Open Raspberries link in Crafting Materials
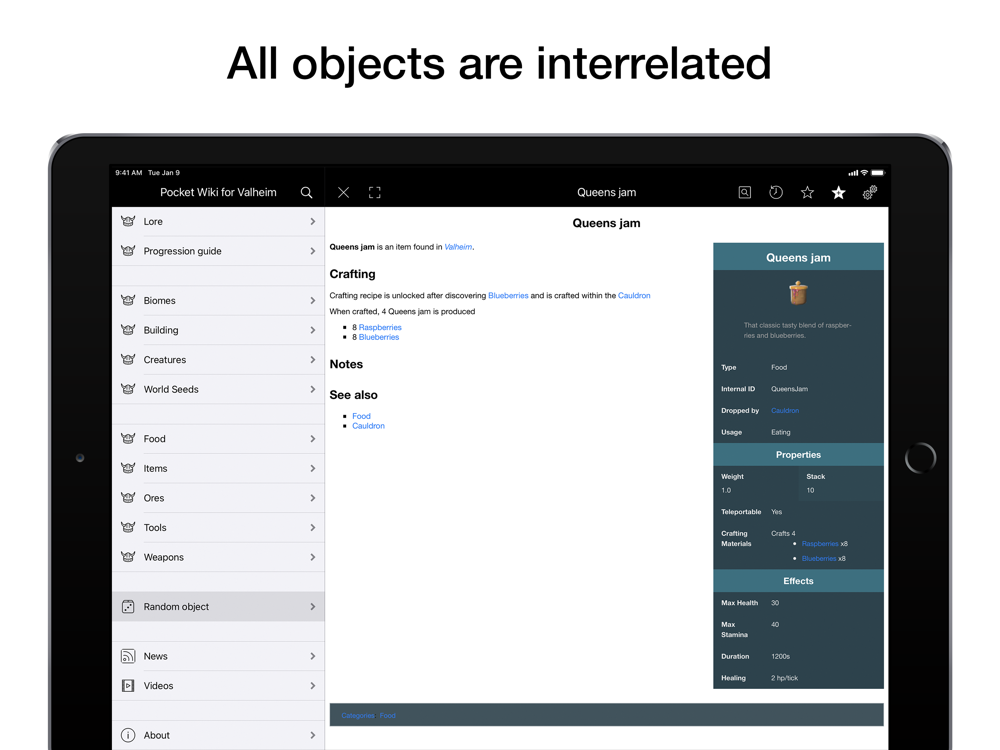The image size is (1000, 750). point(820,544)
